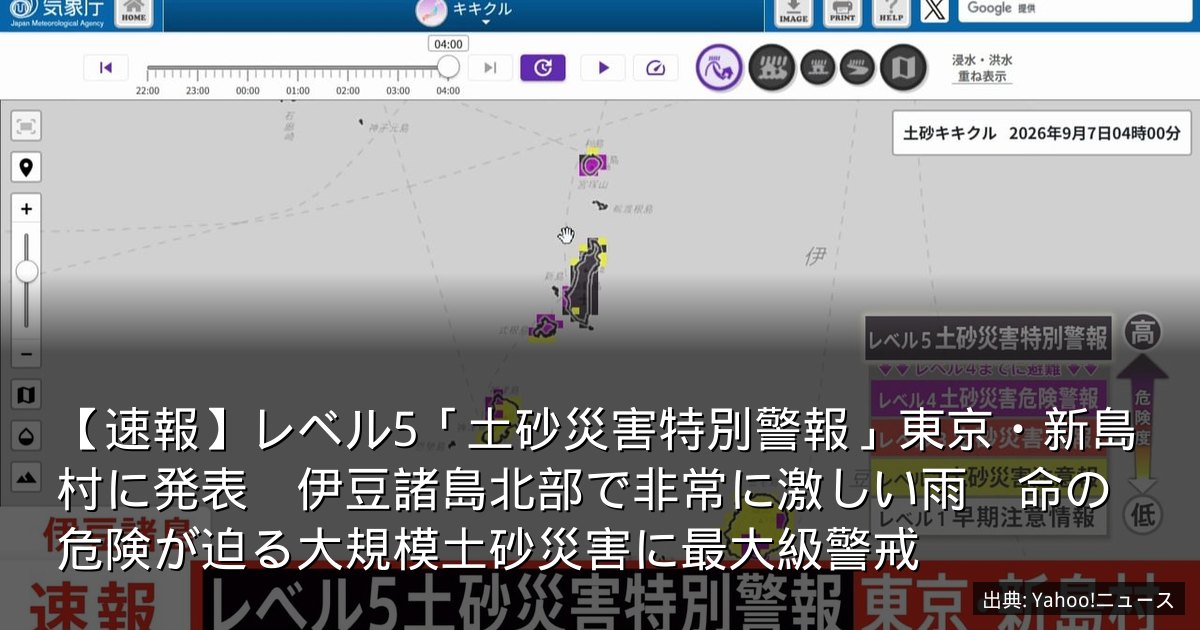Click the 出典: Yahoo!ニュース source label
1200x630 pixels.
tap(1079, 600)
